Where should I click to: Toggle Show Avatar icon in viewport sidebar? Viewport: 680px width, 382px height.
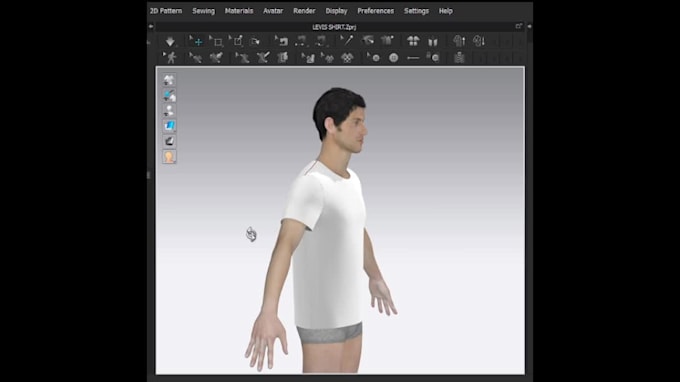pos(169,111)
